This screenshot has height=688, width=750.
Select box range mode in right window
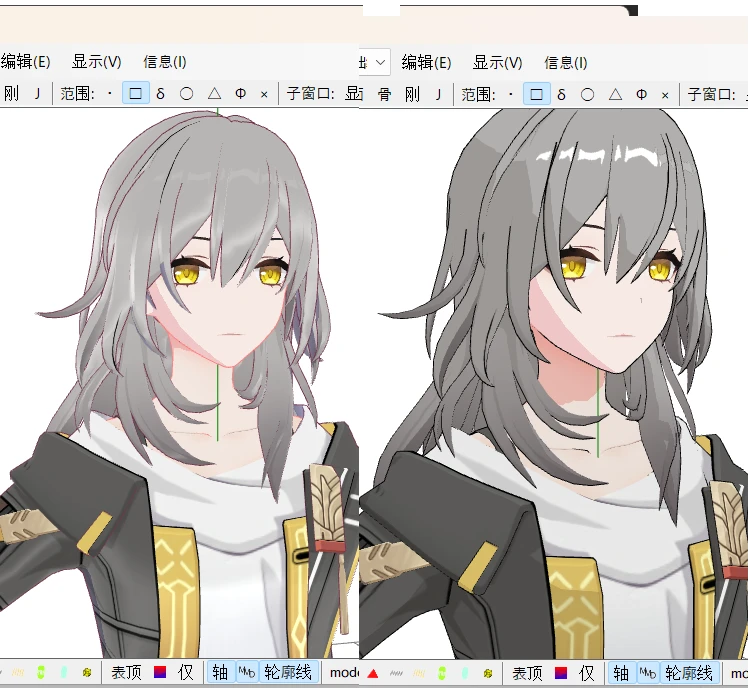[536, 94]
